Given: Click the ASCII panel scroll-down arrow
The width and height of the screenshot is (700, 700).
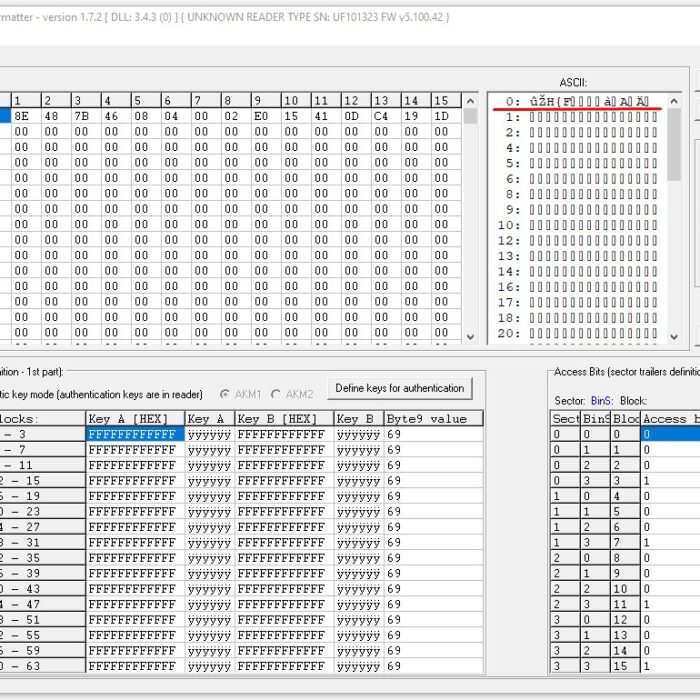Looking at the screenshot, I should click(x=674, y=337).
